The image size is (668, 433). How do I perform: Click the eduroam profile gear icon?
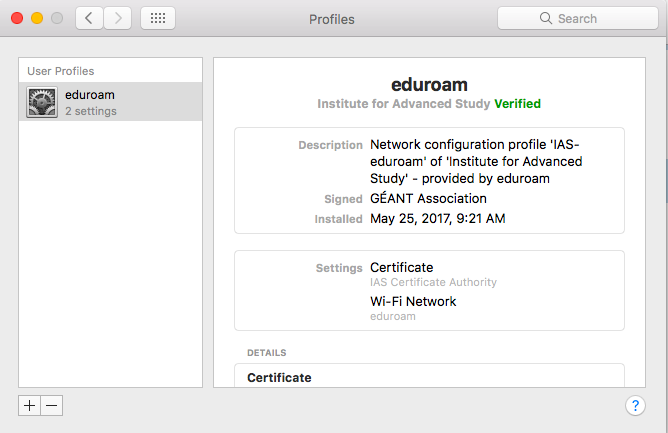pos(42,102)
